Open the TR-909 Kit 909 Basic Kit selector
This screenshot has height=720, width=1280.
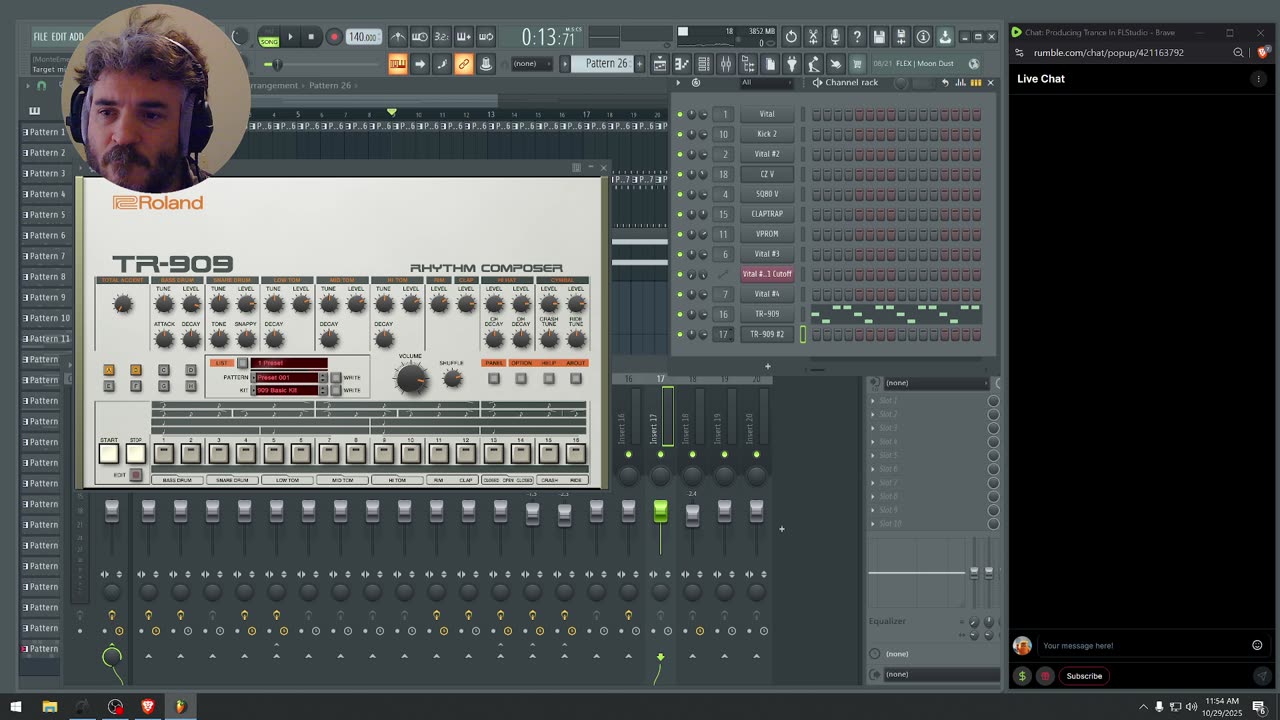tap(289, 390)
